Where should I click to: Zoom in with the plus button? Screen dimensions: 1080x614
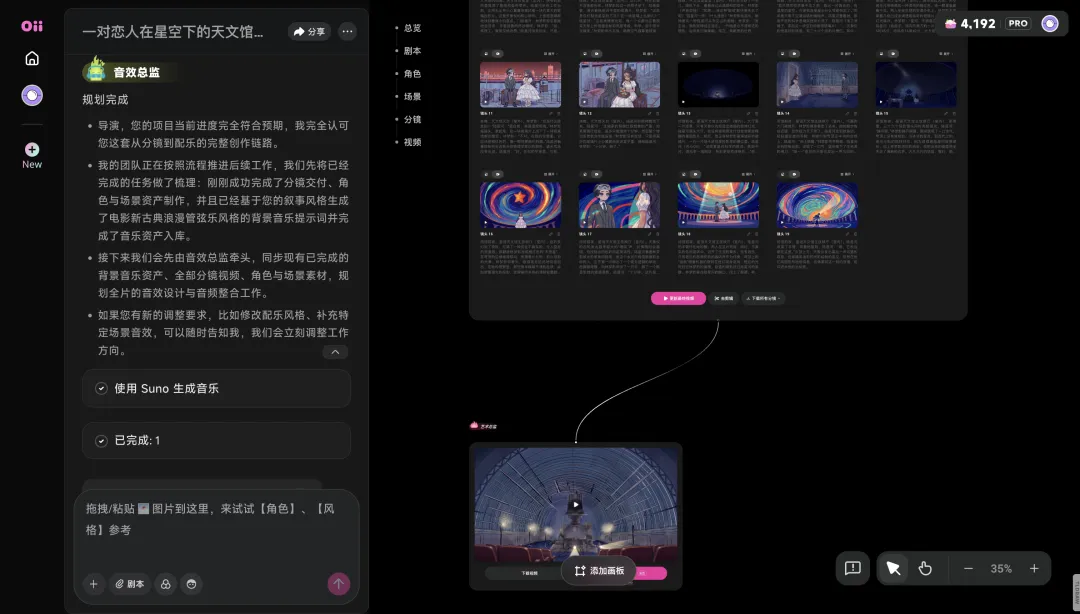click(x=1034, y=569)
